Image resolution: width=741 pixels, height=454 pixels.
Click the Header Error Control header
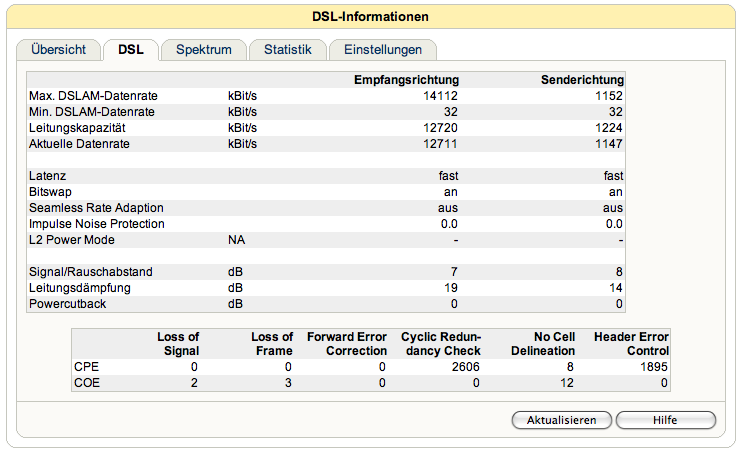pos(631,344)
